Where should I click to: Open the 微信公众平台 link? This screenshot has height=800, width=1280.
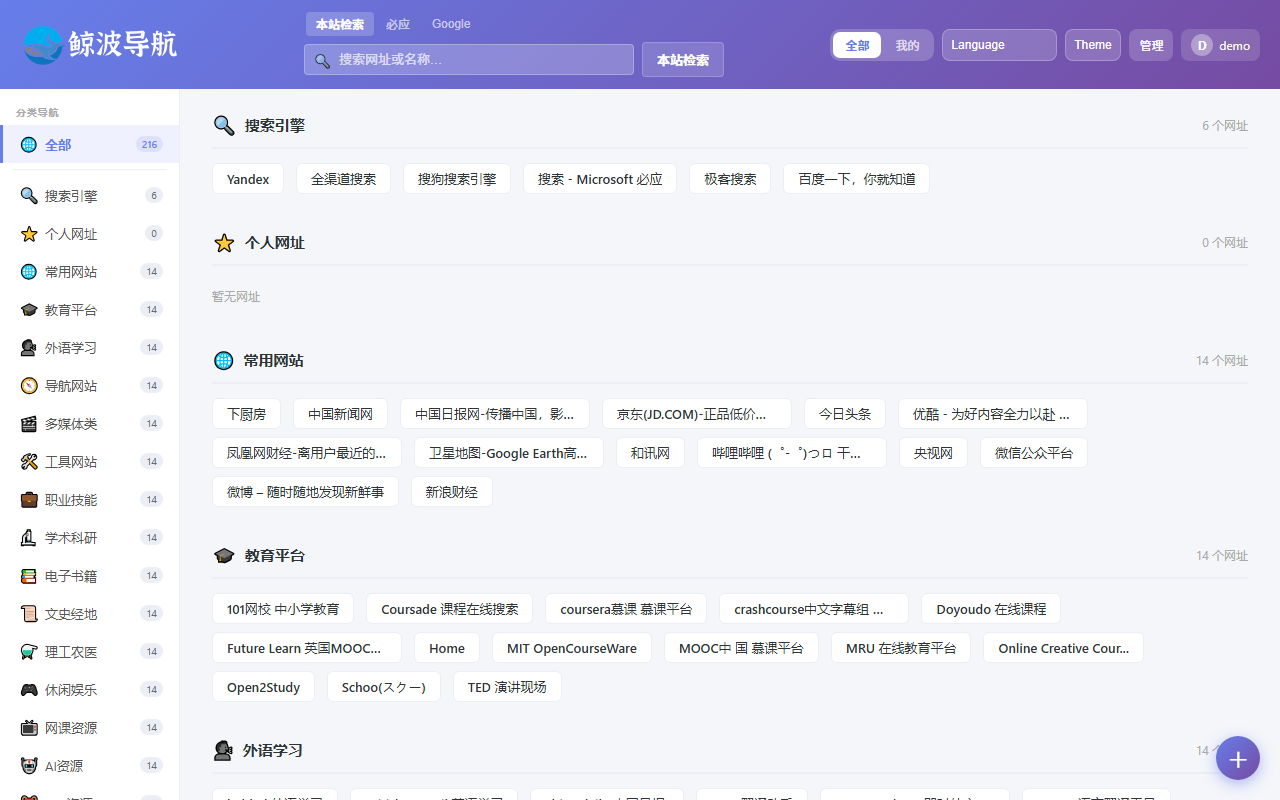1034,453
